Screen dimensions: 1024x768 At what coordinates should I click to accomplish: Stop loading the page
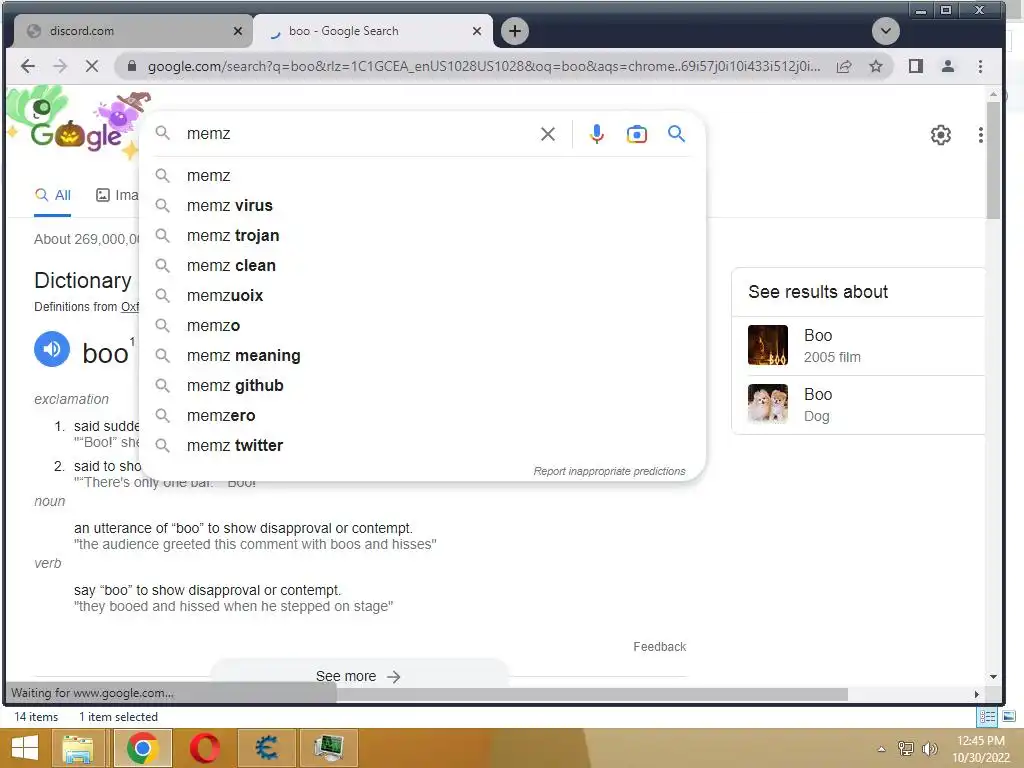(92, 66)
